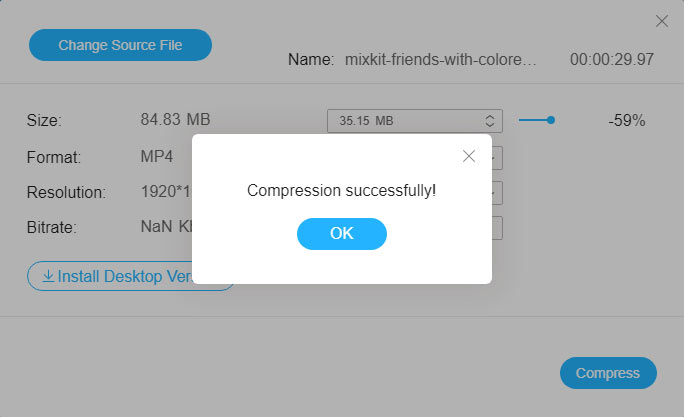Click the compression ratio slider handle
Image resolution: width=684 pixels, height=417 pixels.
(551, 120)
